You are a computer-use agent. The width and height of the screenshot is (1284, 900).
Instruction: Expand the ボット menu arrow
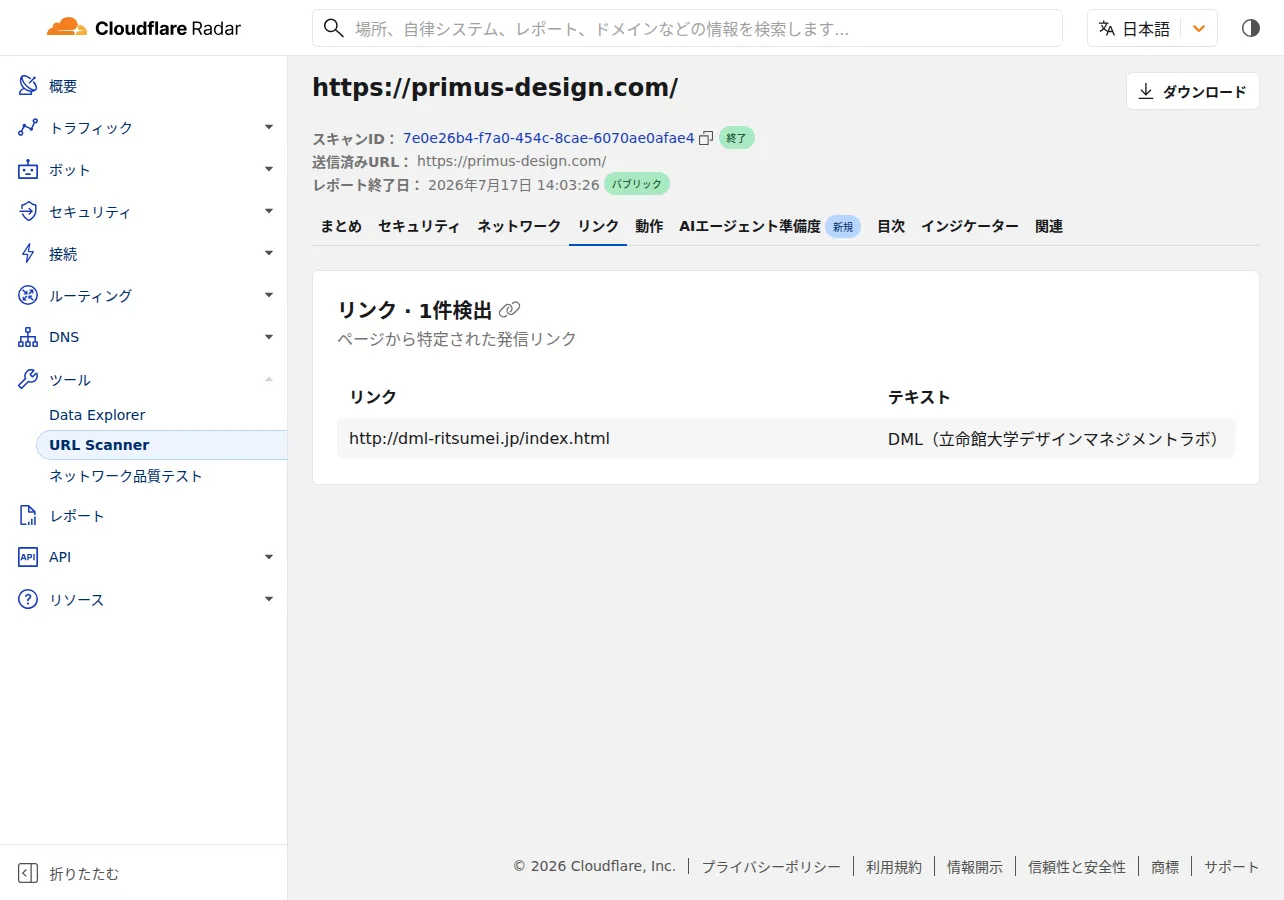(x=269, y=169)
